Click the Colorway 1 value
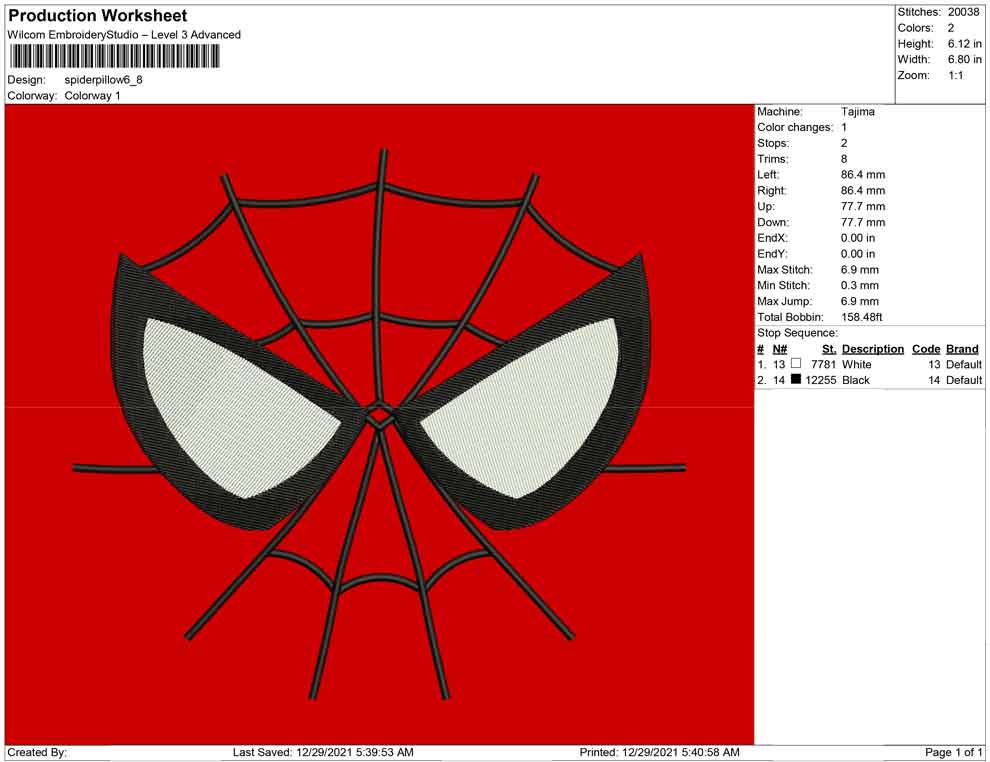The width and height of the screenshot is (990, 762). pos(92,95)
